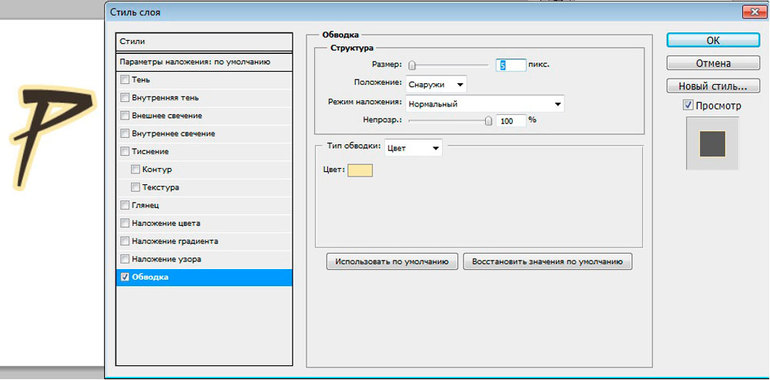Click Использовать по умолчанию button
770x380 pixels.
tap(392, 262)
